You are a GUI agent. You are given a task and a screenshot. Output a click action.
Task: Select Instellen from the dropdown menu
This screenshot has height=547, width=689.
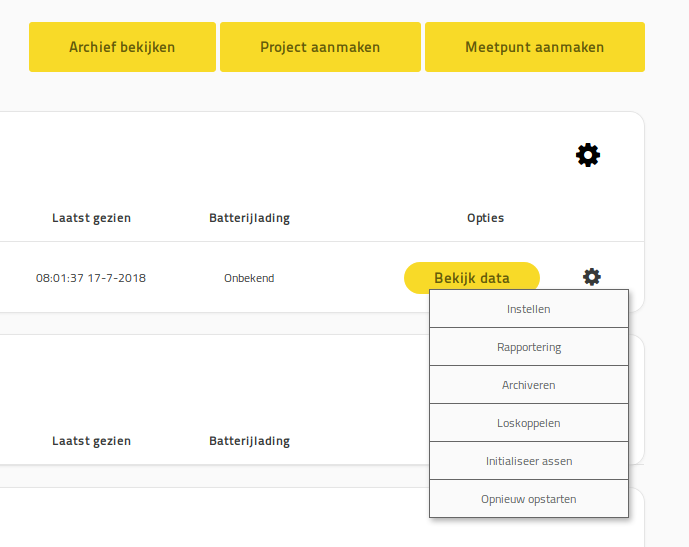(x=528, y=309)
